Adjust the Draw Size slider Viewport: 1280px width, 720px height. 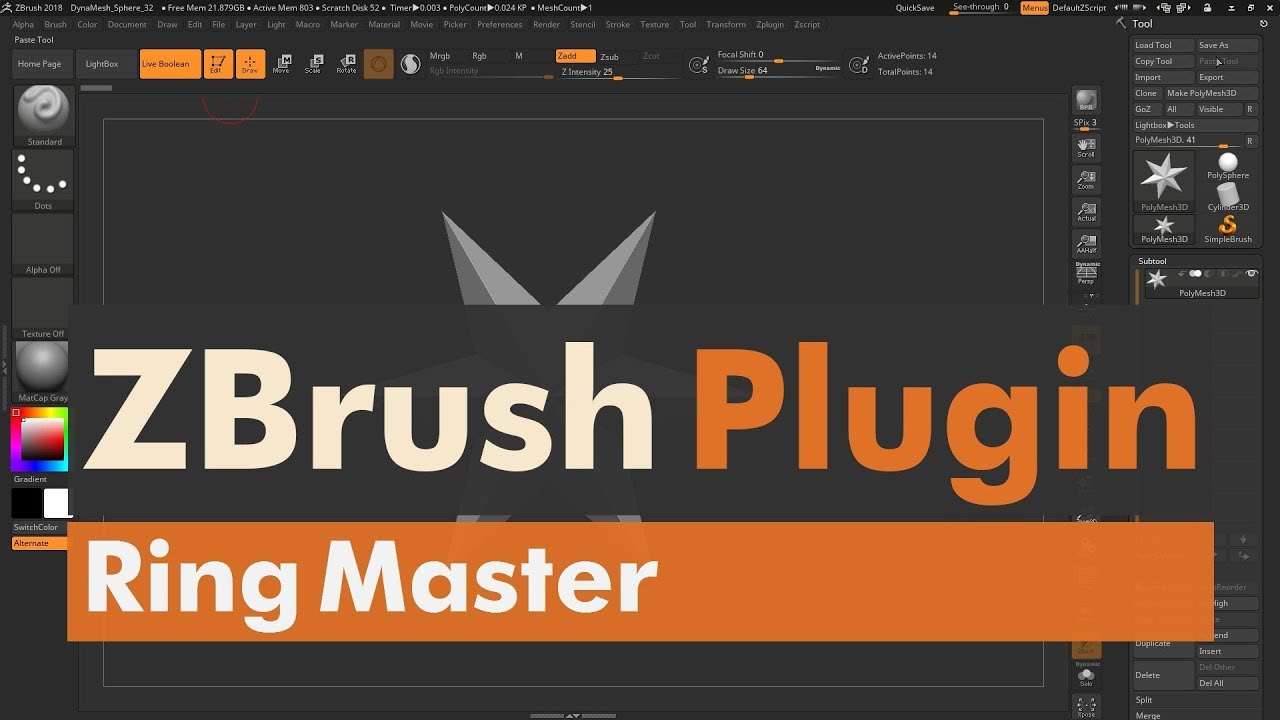764,71
